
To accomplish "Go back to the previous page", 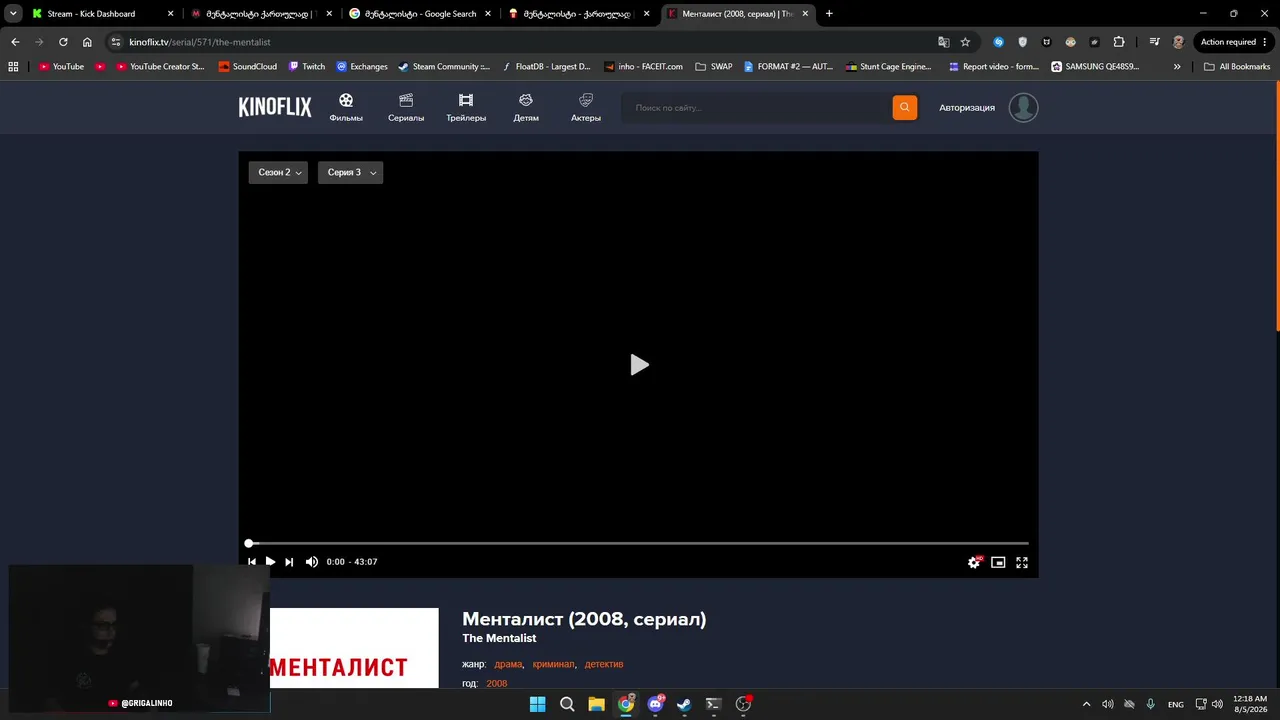I will click(15, 42).
